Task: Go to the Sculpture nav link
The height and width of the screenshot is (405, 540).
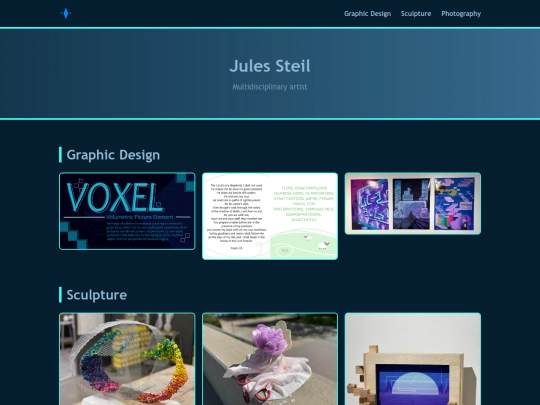Action: tap(416, 14)
